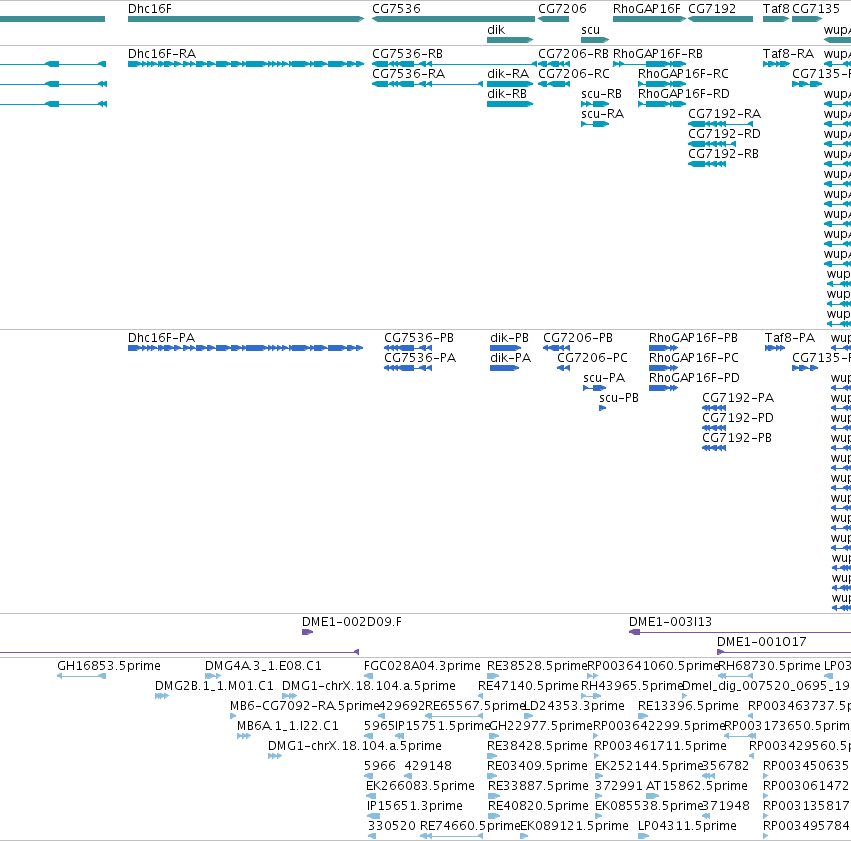Select the IP15651.3prime EST label
This screenshot has height=841, width=851.
(x=415, y=806)
